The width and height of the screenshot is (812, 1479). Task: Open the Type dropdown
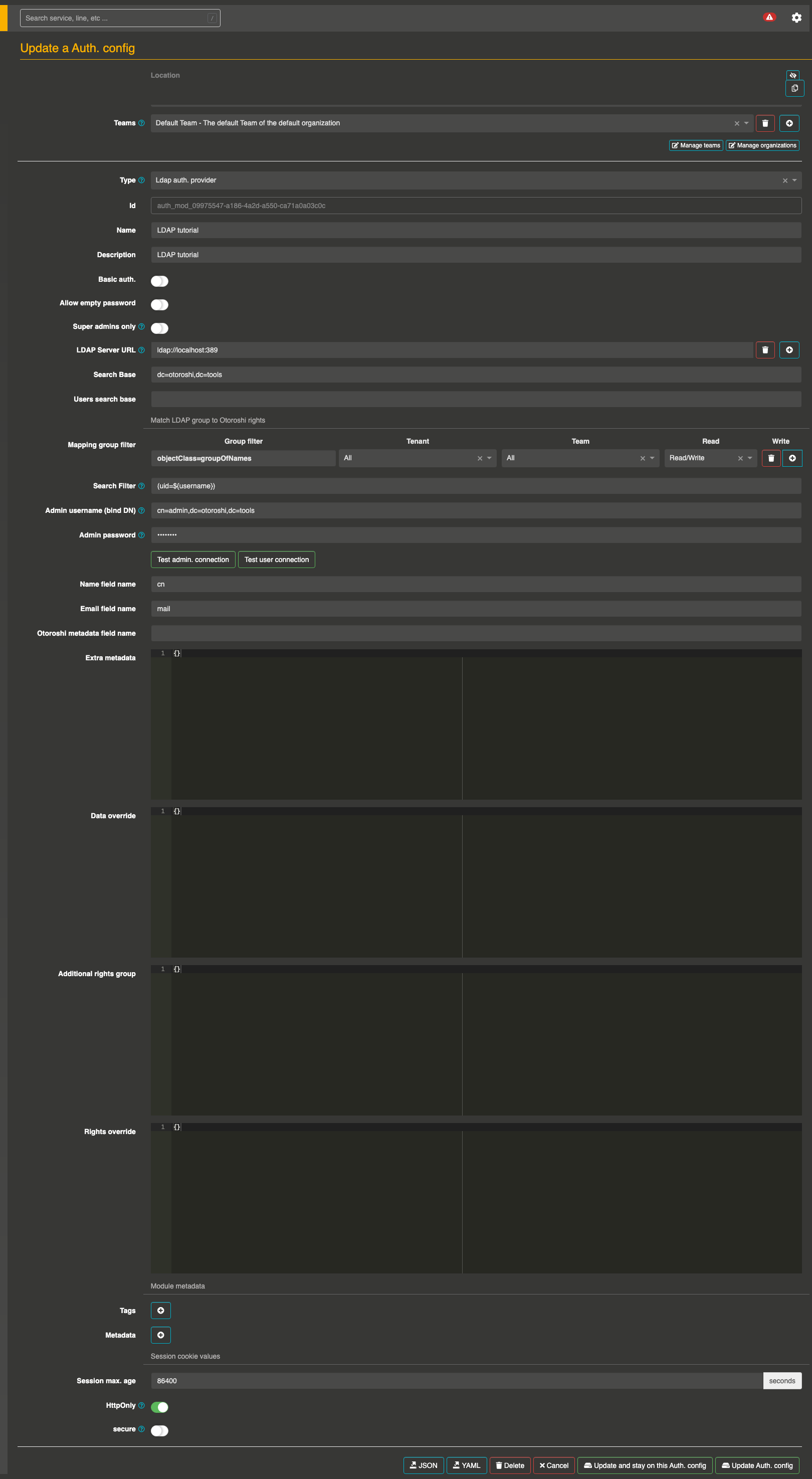click(x=794, y=180)
